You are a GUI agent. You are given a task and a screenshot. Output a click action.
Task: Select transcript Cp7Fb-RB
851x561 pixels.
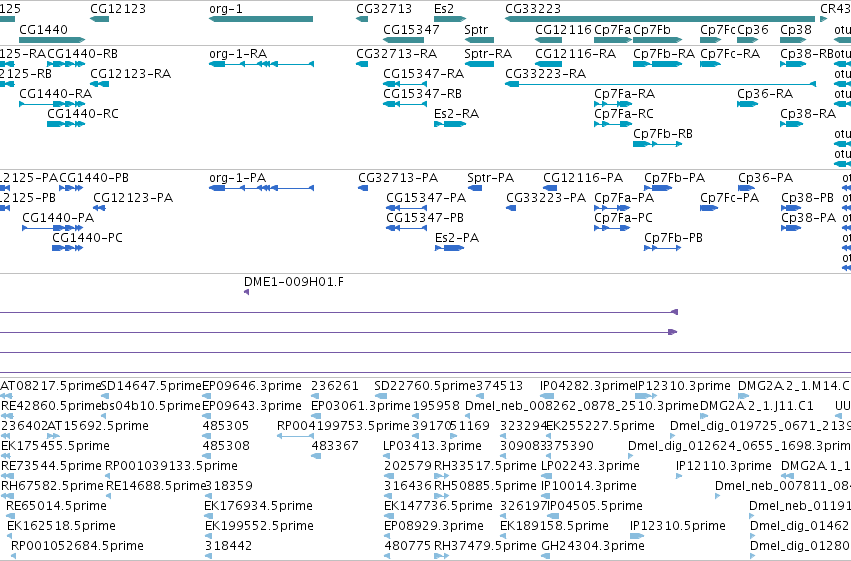coord(657,144)
